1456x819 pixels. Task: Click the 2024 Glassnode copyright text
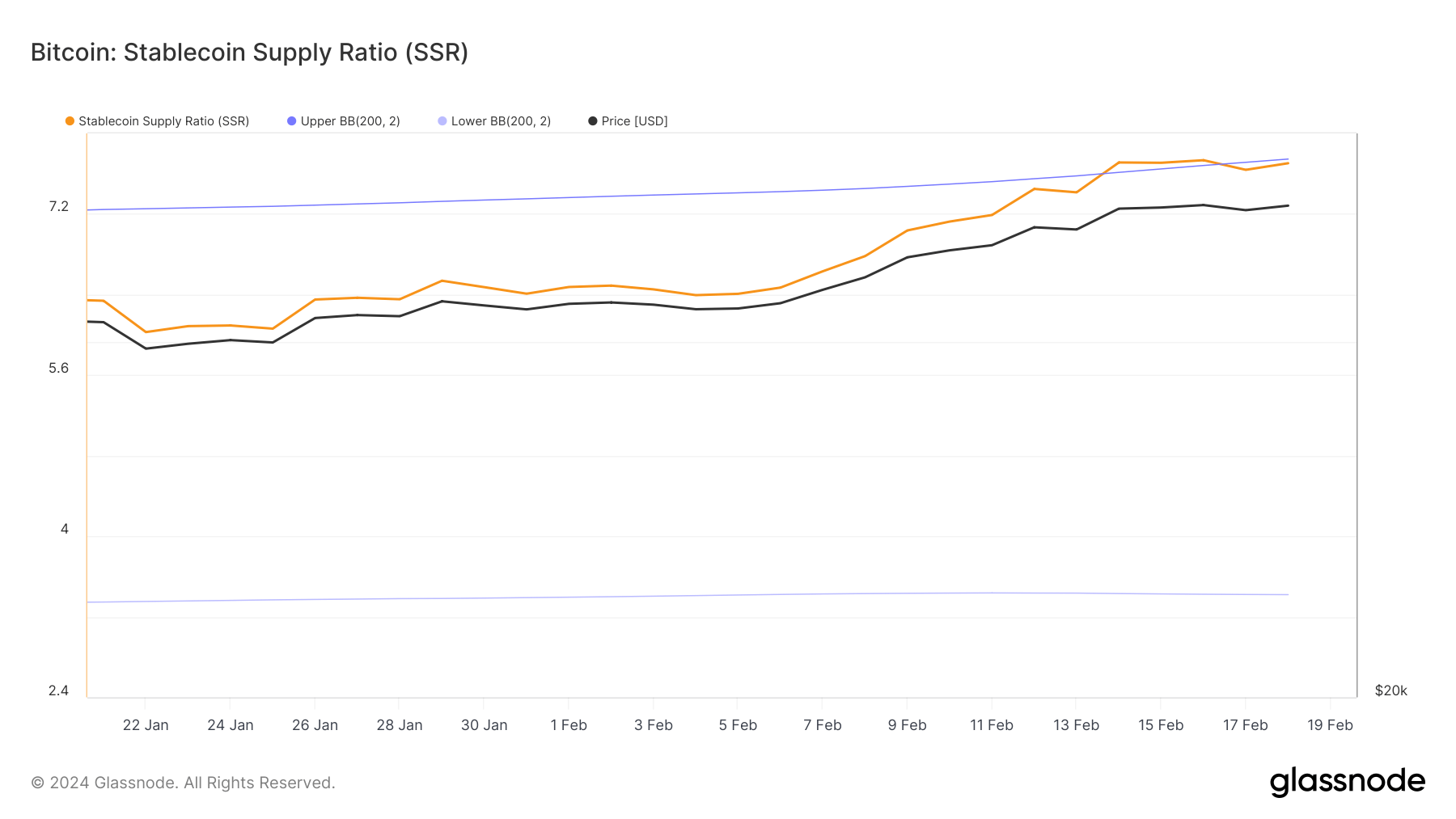pos(183,783)
